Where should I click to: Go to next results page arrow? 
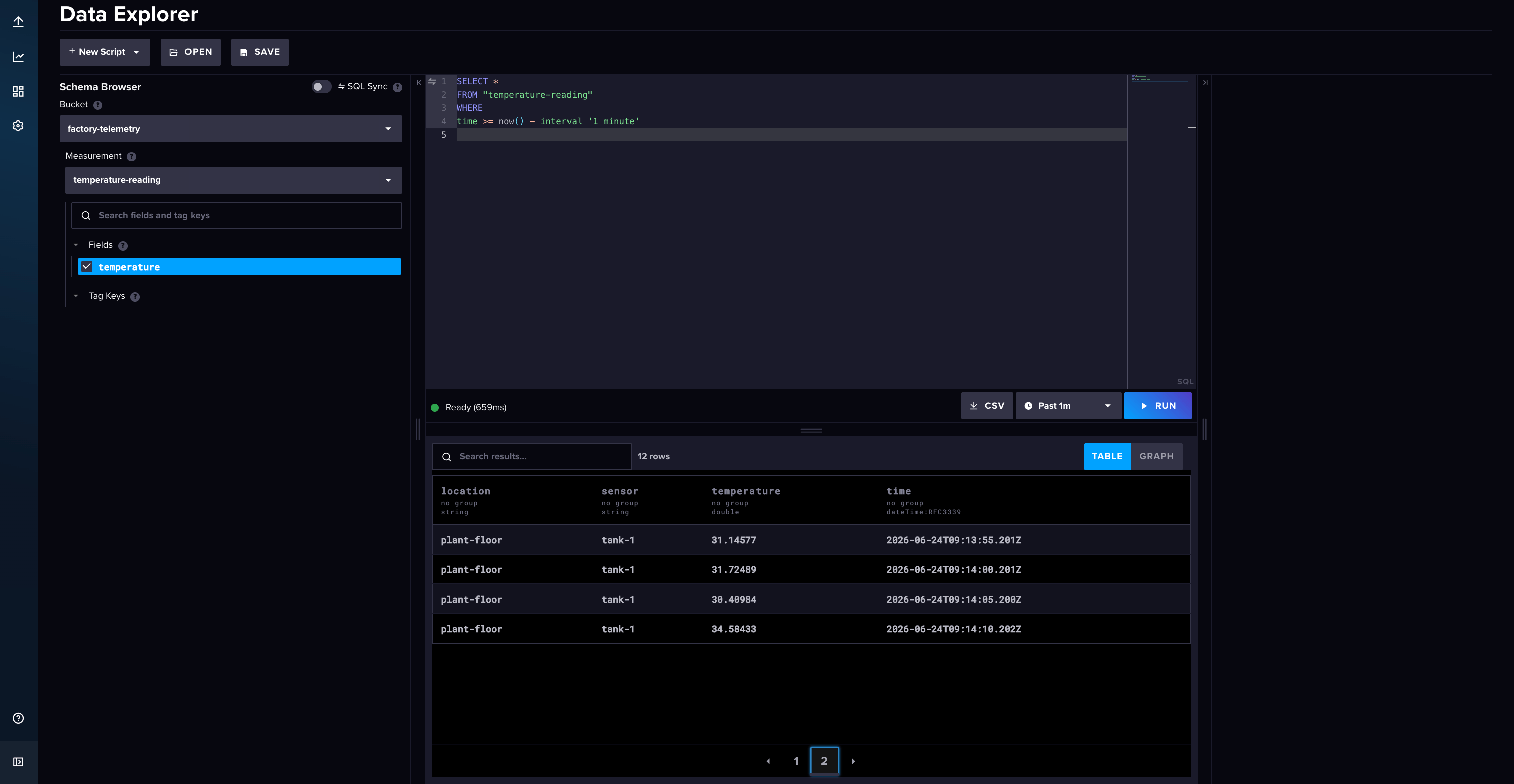click(853, 761)
